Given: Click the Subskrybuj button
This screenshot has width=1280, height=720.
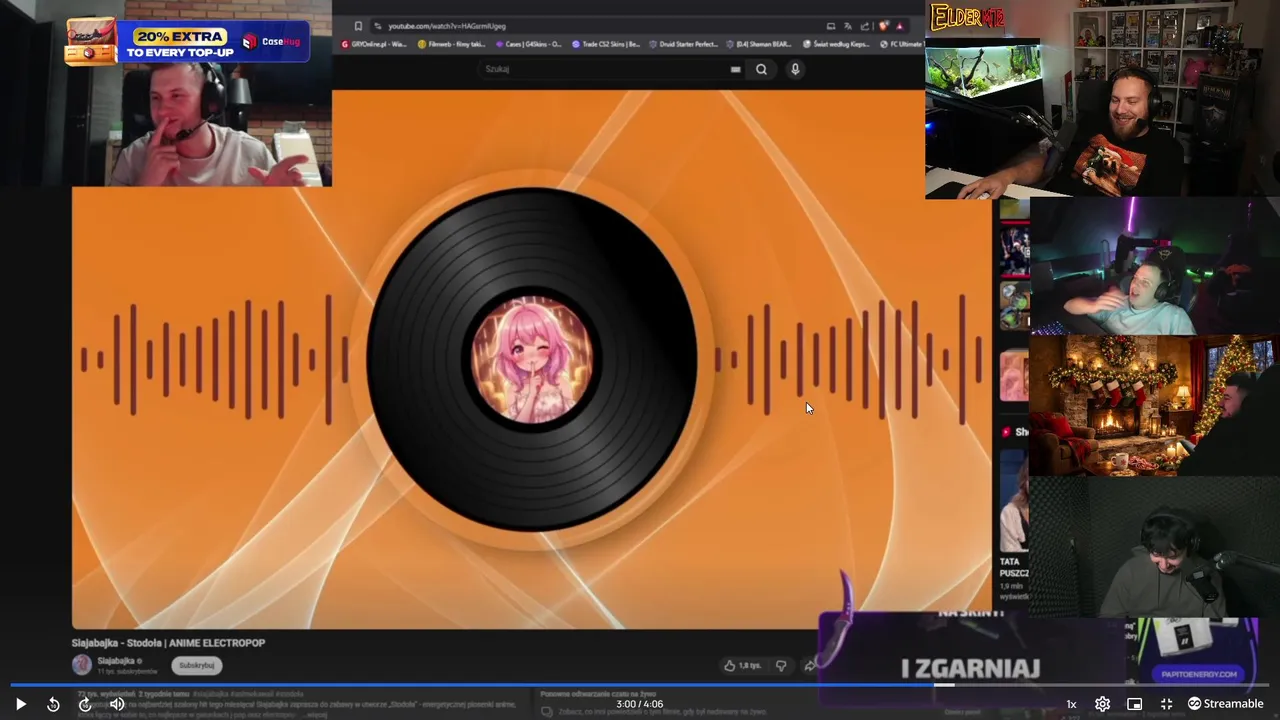Looking at the screenshot, I should click(x=196, y=665).
